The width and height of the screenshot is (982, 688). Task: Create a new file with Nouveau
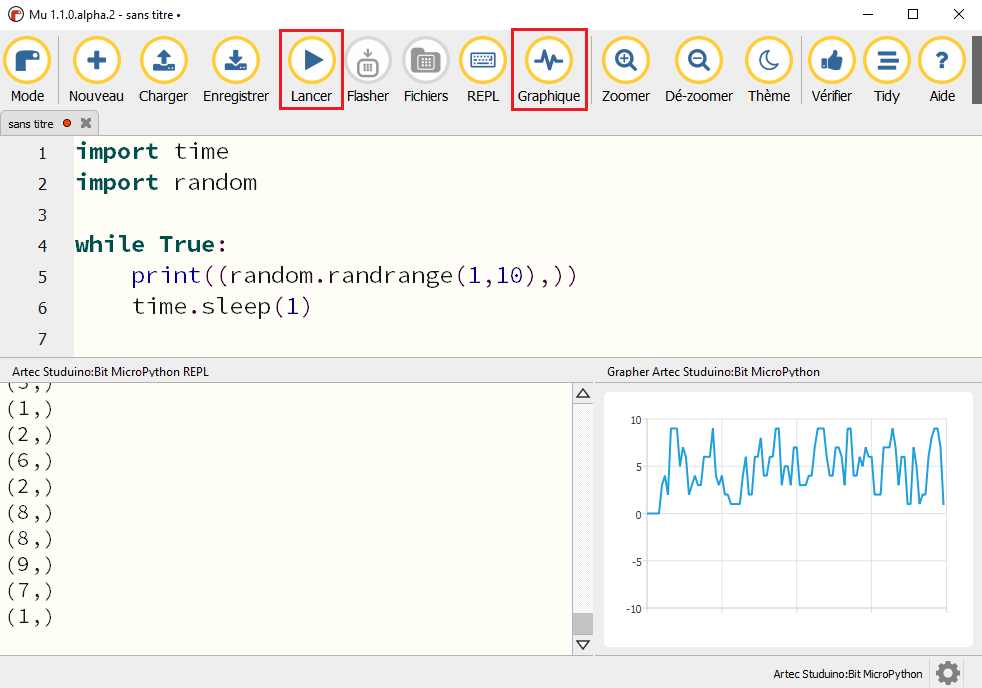(96, 69)
